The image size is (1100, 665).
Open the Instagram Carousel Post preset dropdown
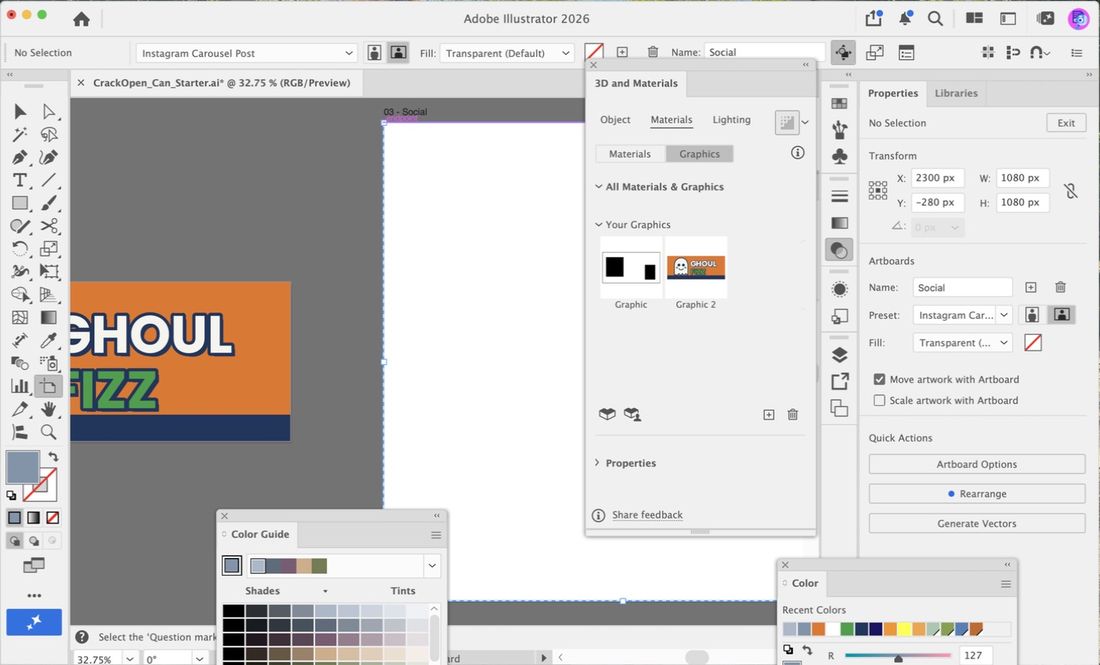pos(247,53)
